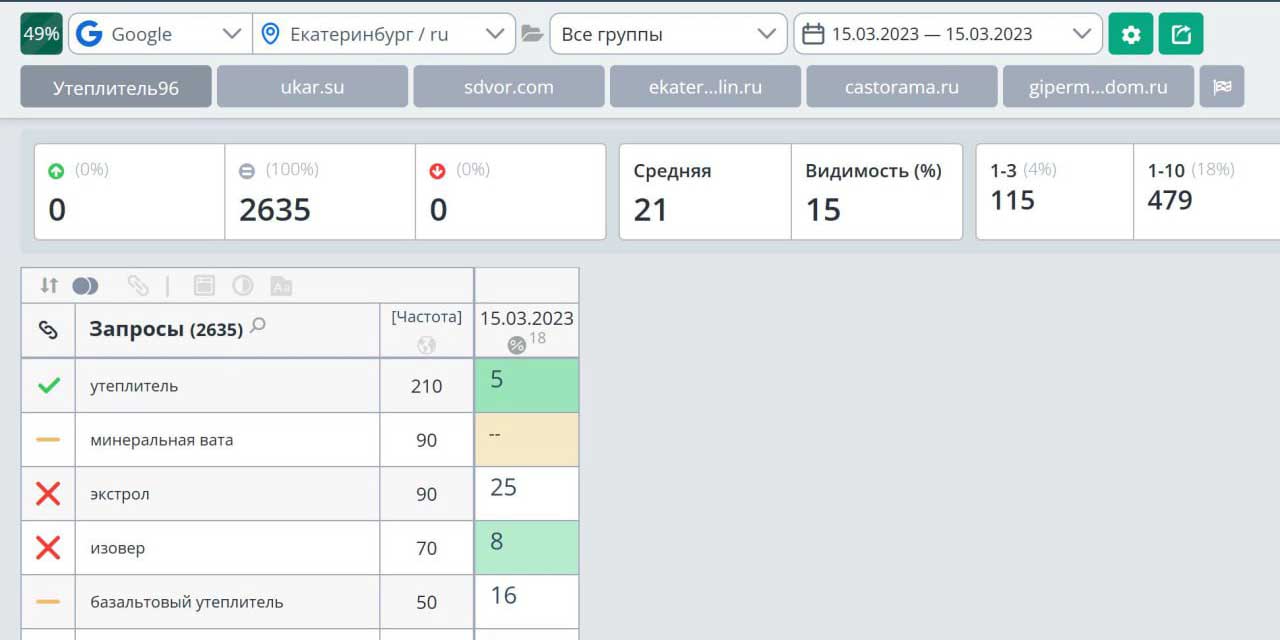Select the query экстрол

[120, 494]
